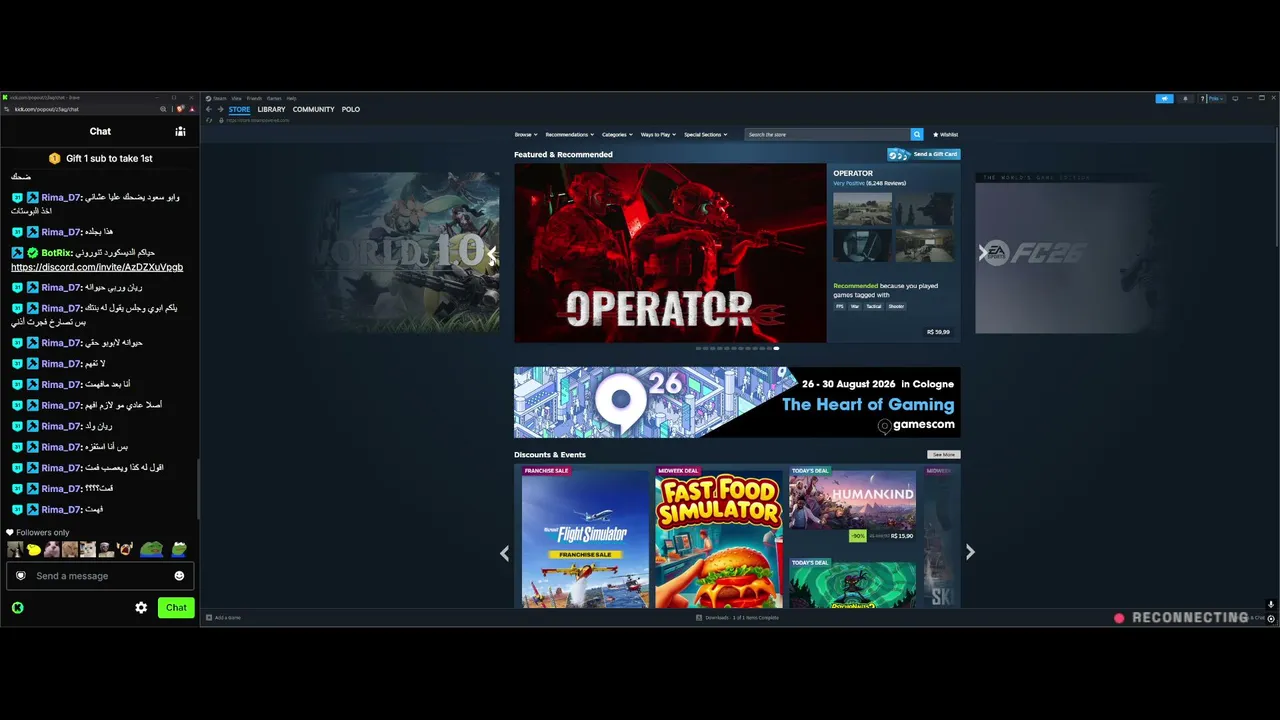Open emoji picker in chat message box
1280x720 pixels.
pos(179,576)
